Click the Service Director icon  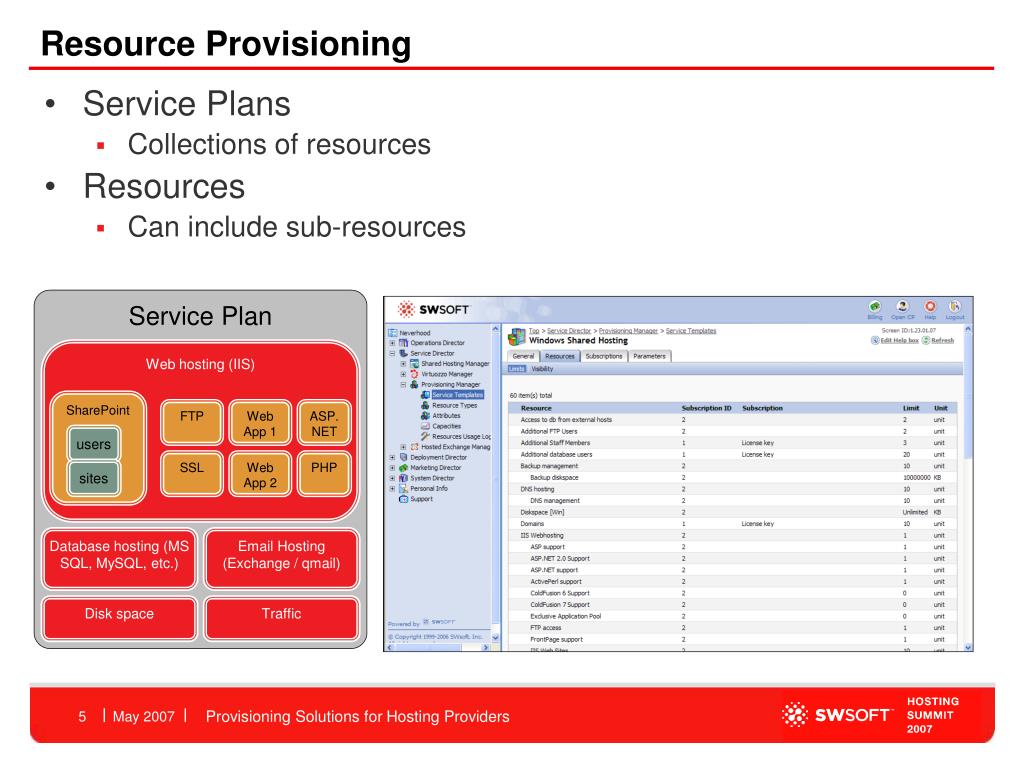click(404, 353)
